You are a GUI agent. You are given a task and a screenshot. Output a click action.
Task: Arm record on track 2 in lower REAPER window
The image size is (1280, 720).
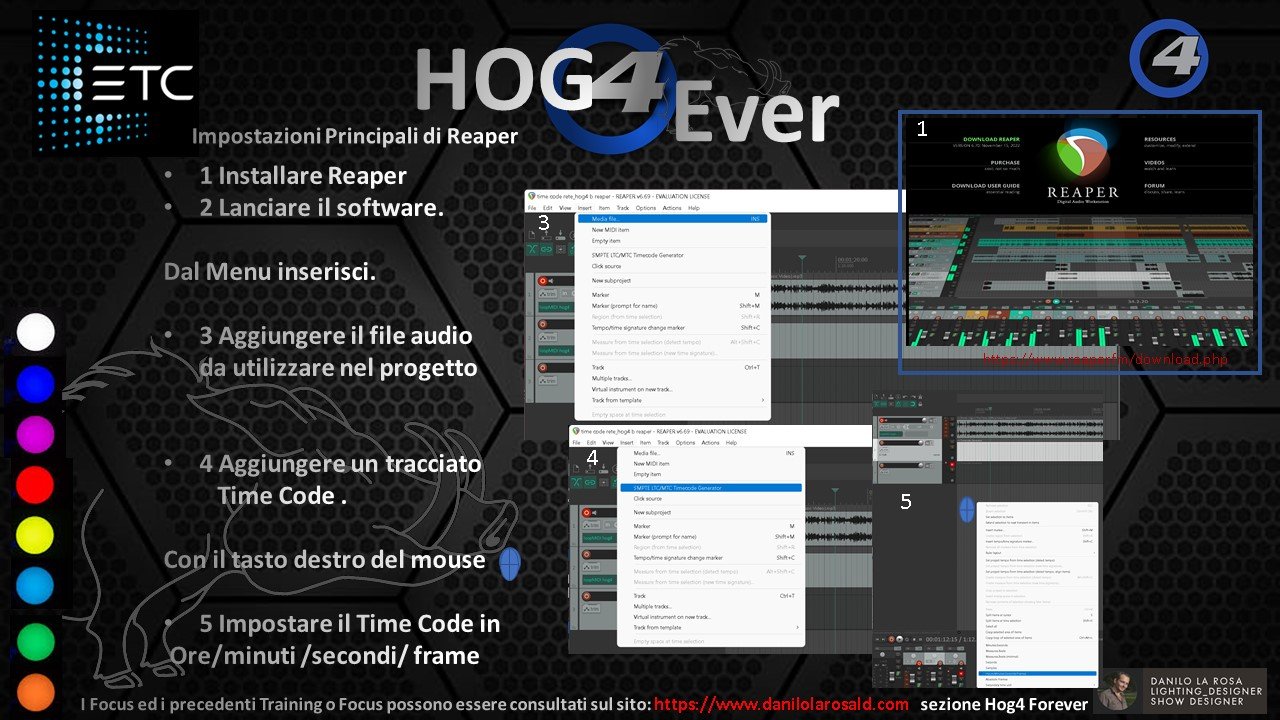[586, 554]
